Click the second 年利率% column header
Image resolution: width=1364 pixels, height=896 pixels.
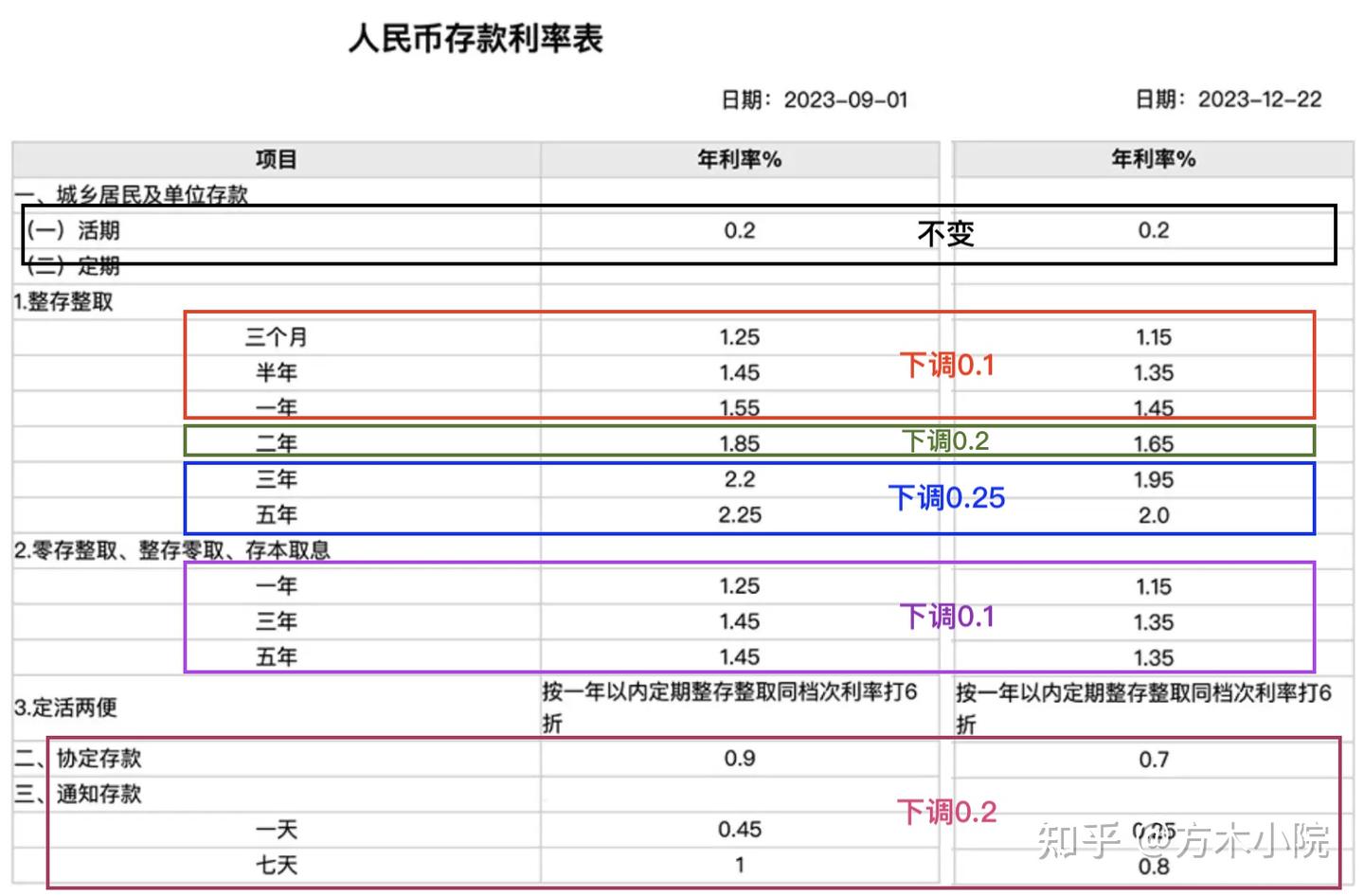click(1153, 159)
